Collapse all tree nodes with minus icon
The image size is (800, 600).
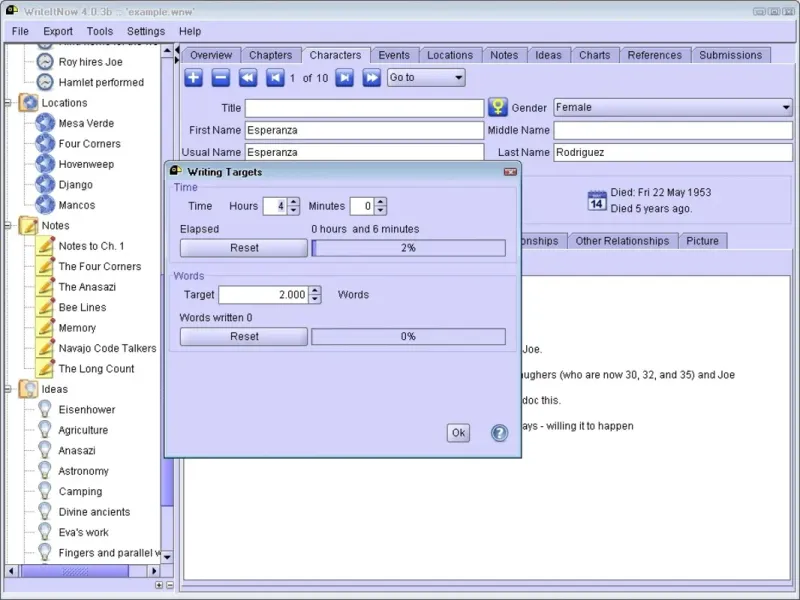point(170,585)
